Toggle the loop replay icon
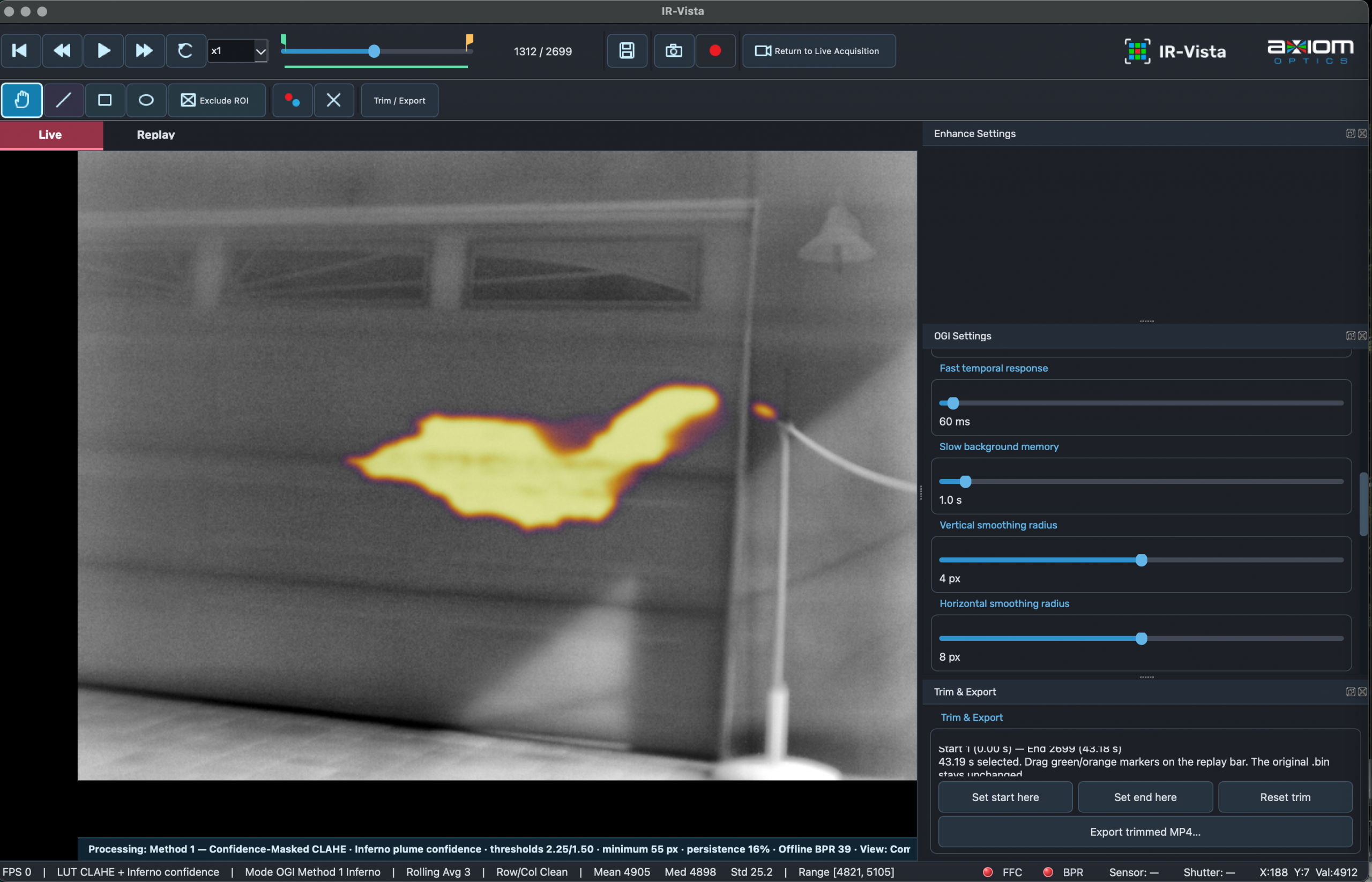 (185, 51)
